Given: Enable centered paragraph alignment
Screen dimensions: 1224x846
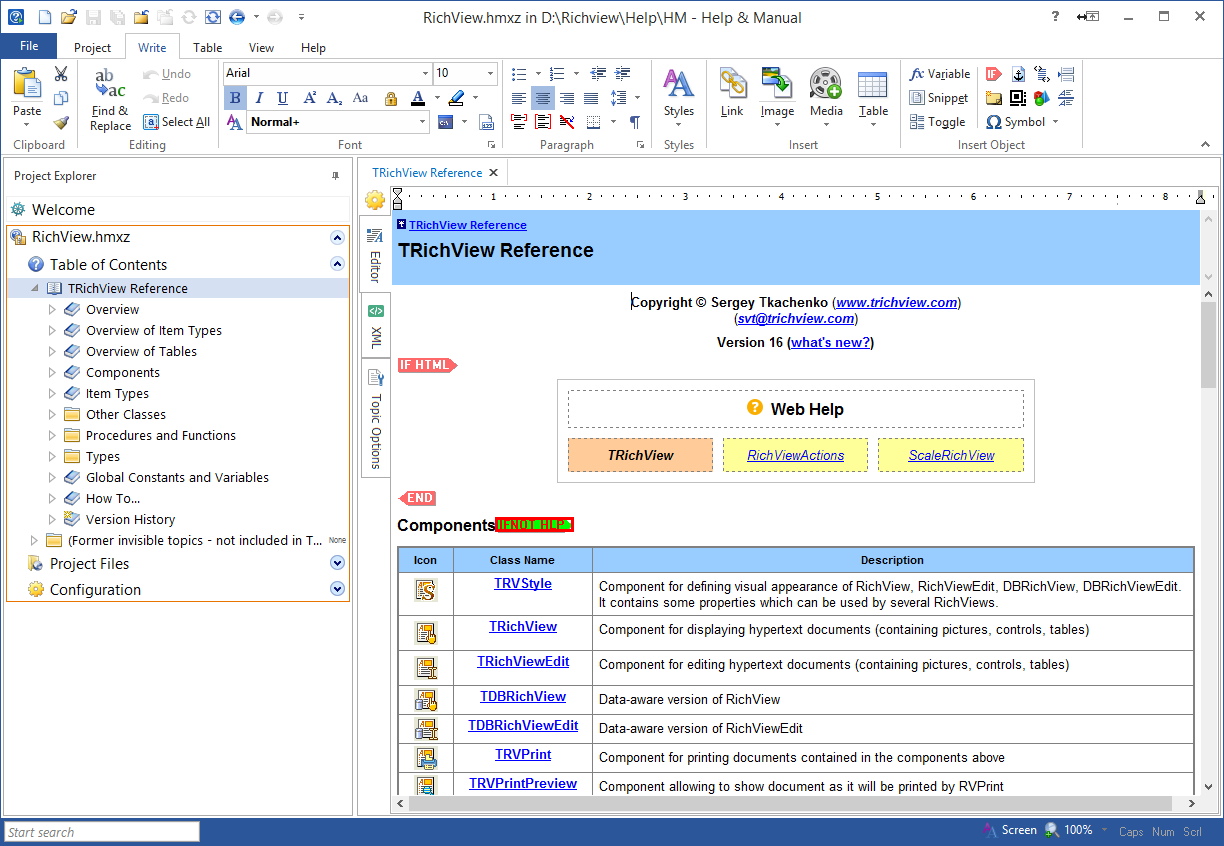Looking at the screenshot, I should click(x=541, y=97).
